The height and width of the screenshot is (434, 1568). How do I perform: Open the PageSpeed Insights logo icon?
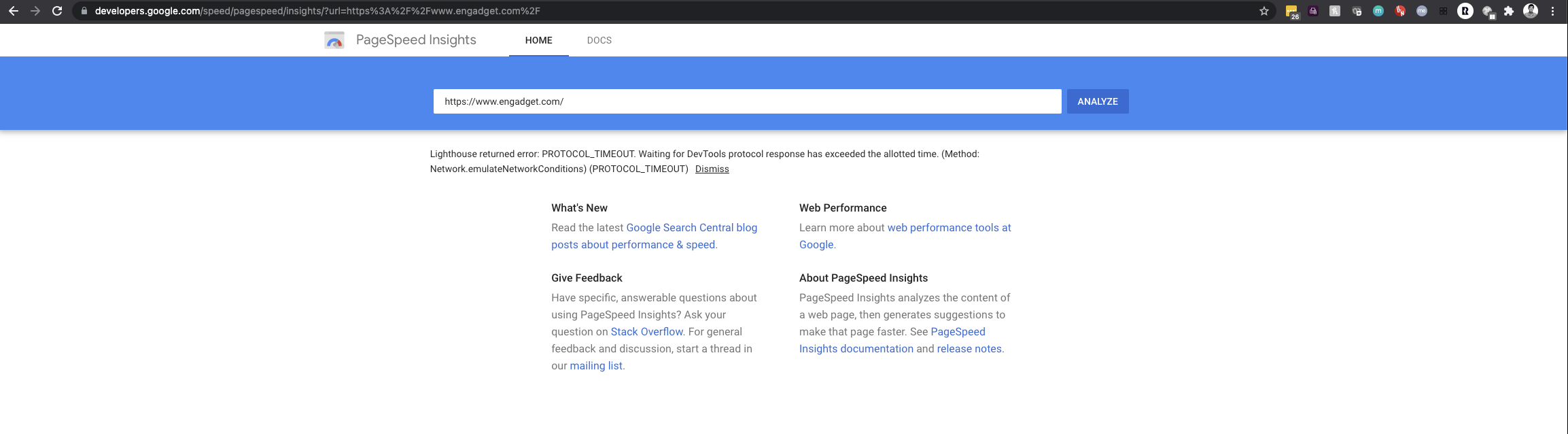[x=334, y=39]
